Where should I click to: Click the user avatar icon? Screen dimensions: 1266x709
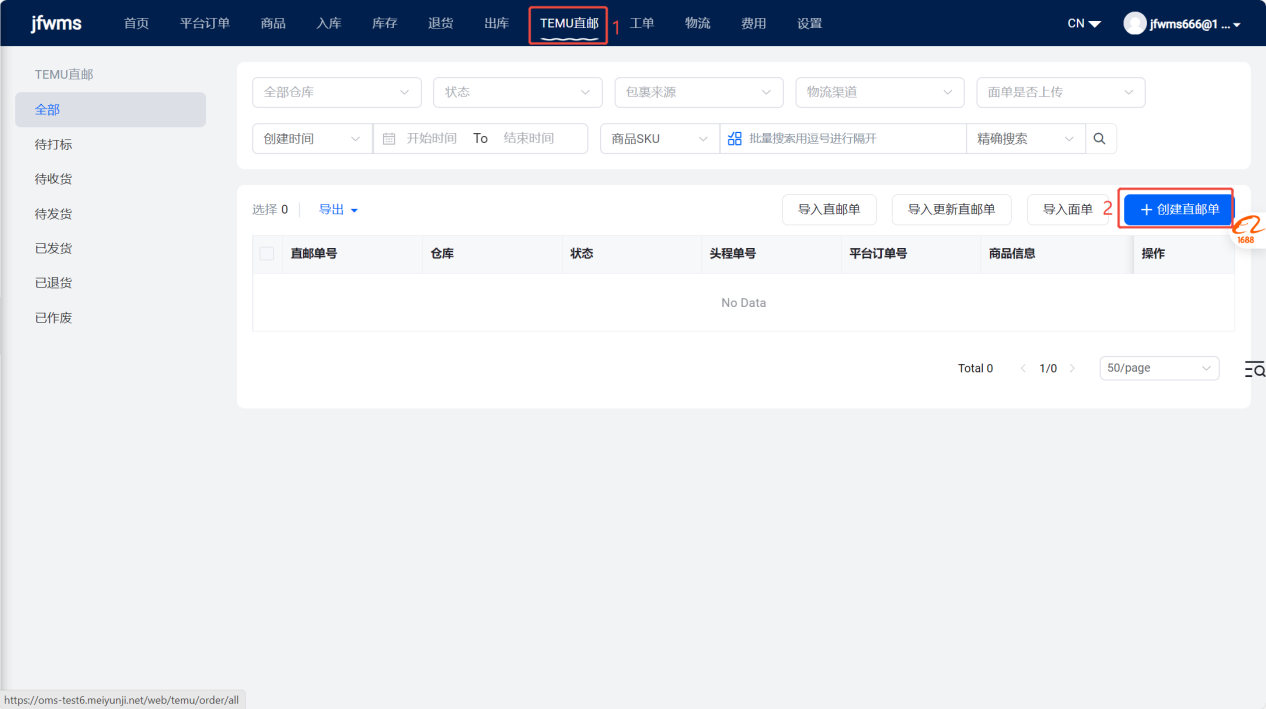click(x=1134, y=23)
